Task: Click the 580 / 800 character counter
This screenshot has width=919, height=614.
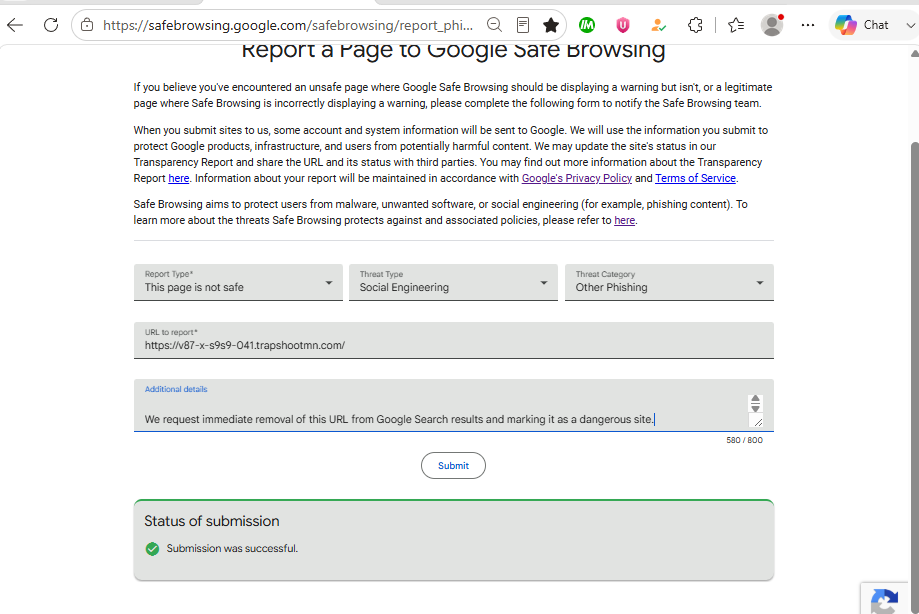Action: click(744, 440)
